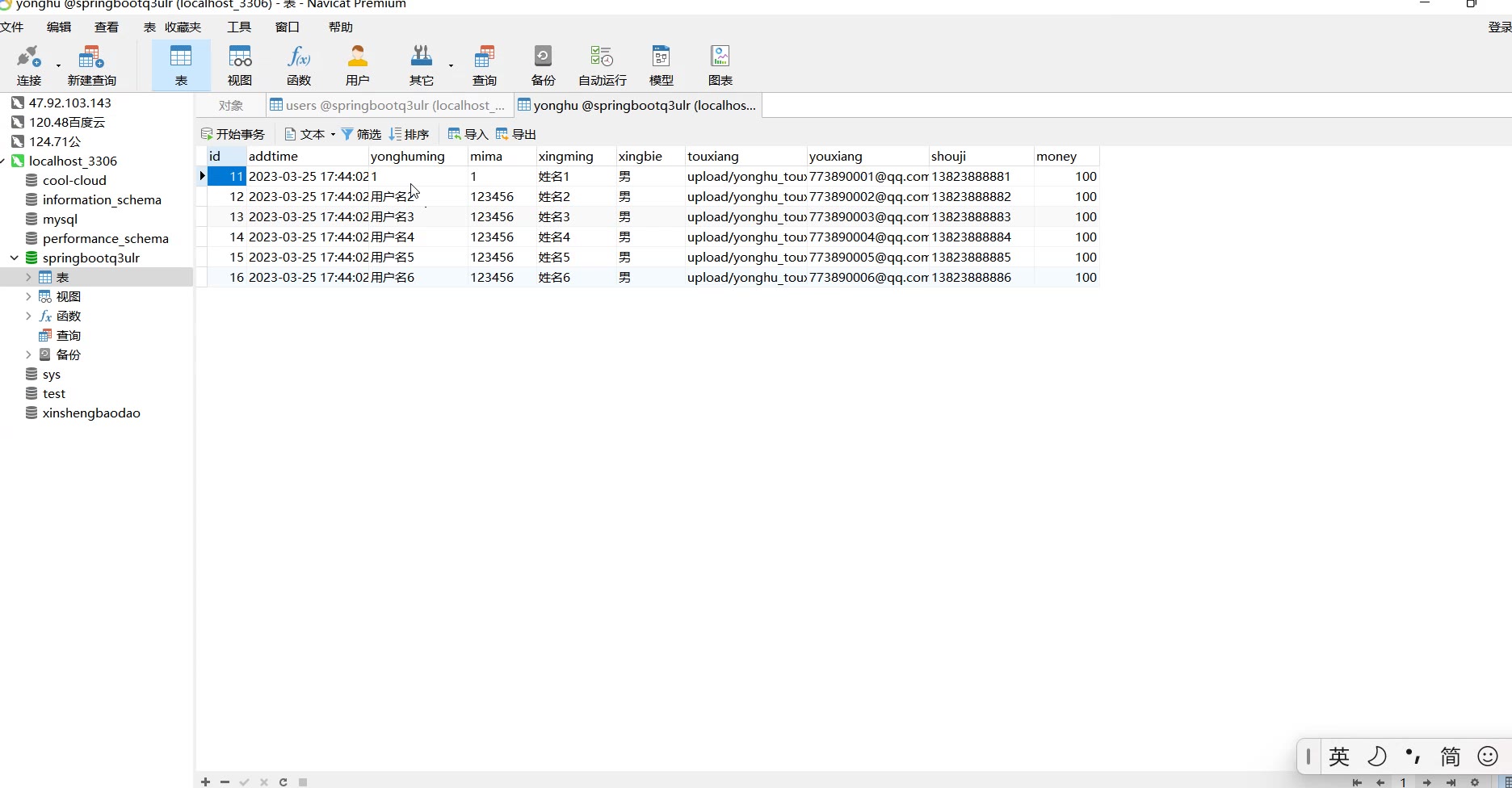Open the 工具 menu
The height and width of the screenshot is (788, 1512).
[x=239, y=27]
